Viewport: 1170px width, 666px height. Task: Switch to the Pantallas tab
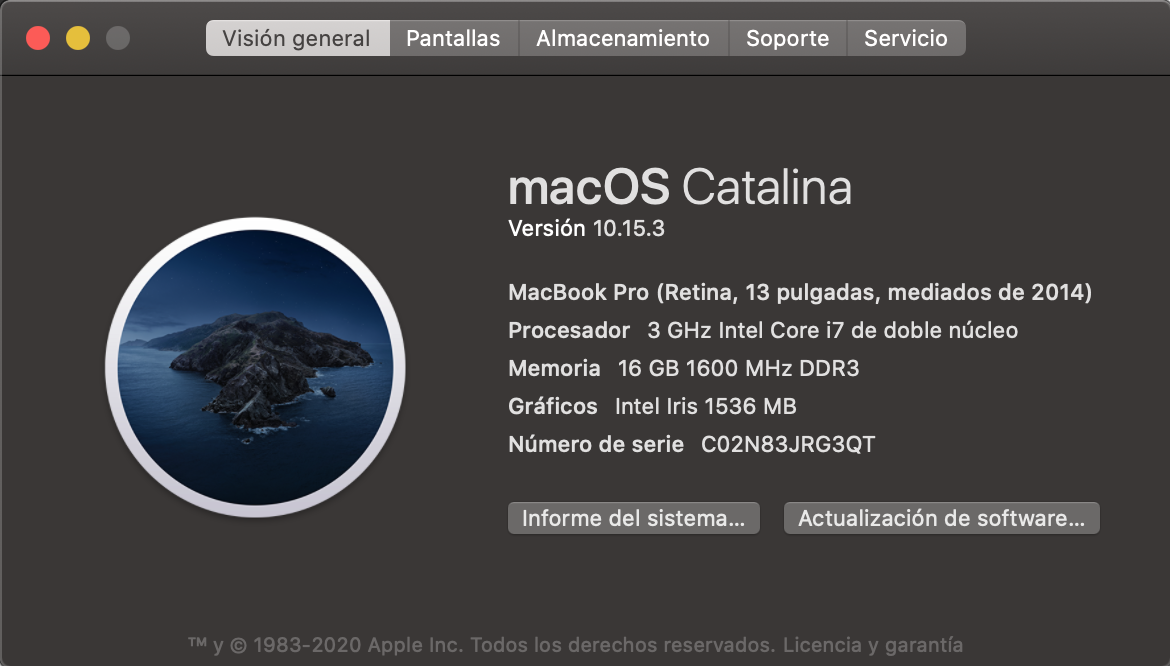point(454,38)
